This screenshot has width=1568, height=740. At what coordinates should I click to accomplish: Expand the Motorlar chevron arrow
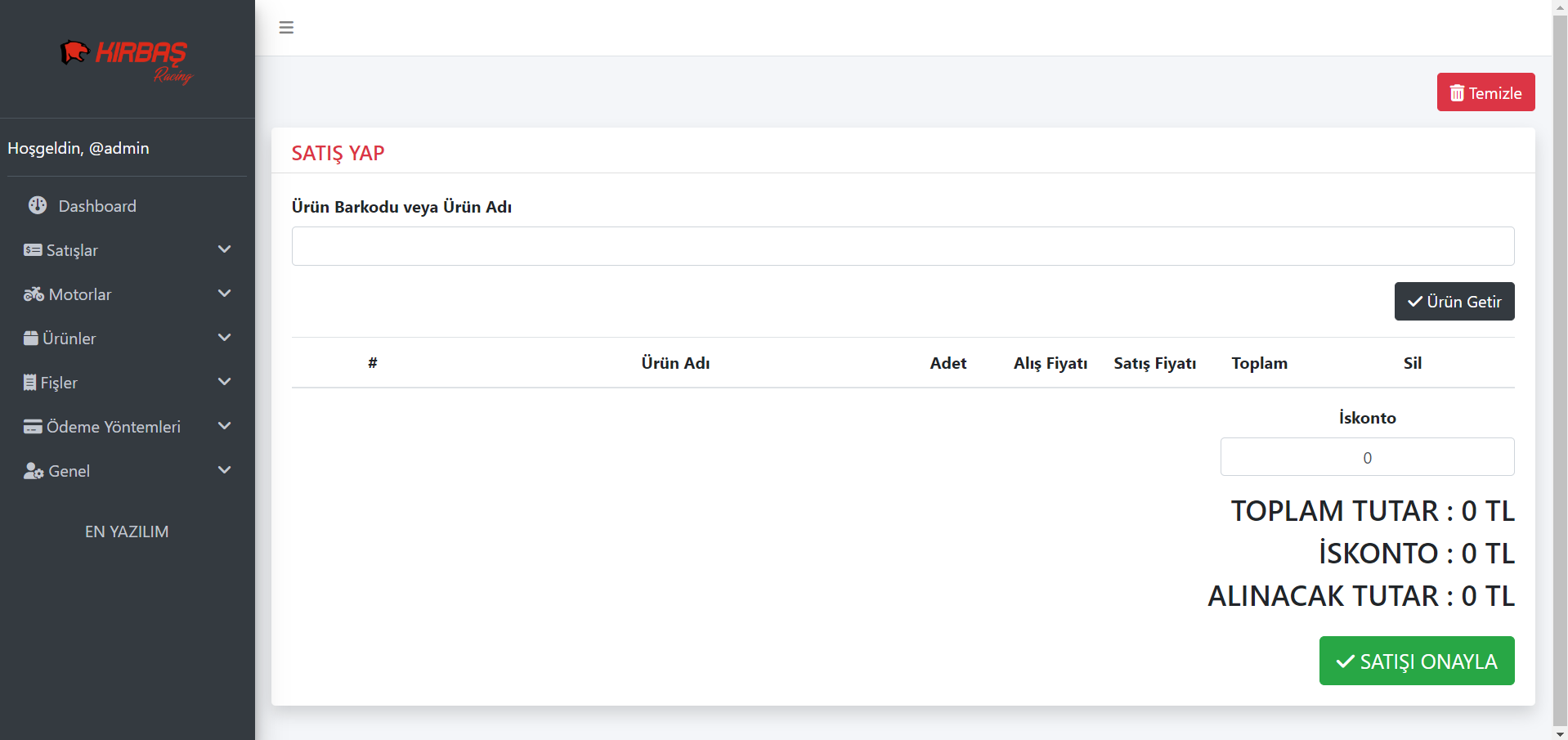(225, 294)
